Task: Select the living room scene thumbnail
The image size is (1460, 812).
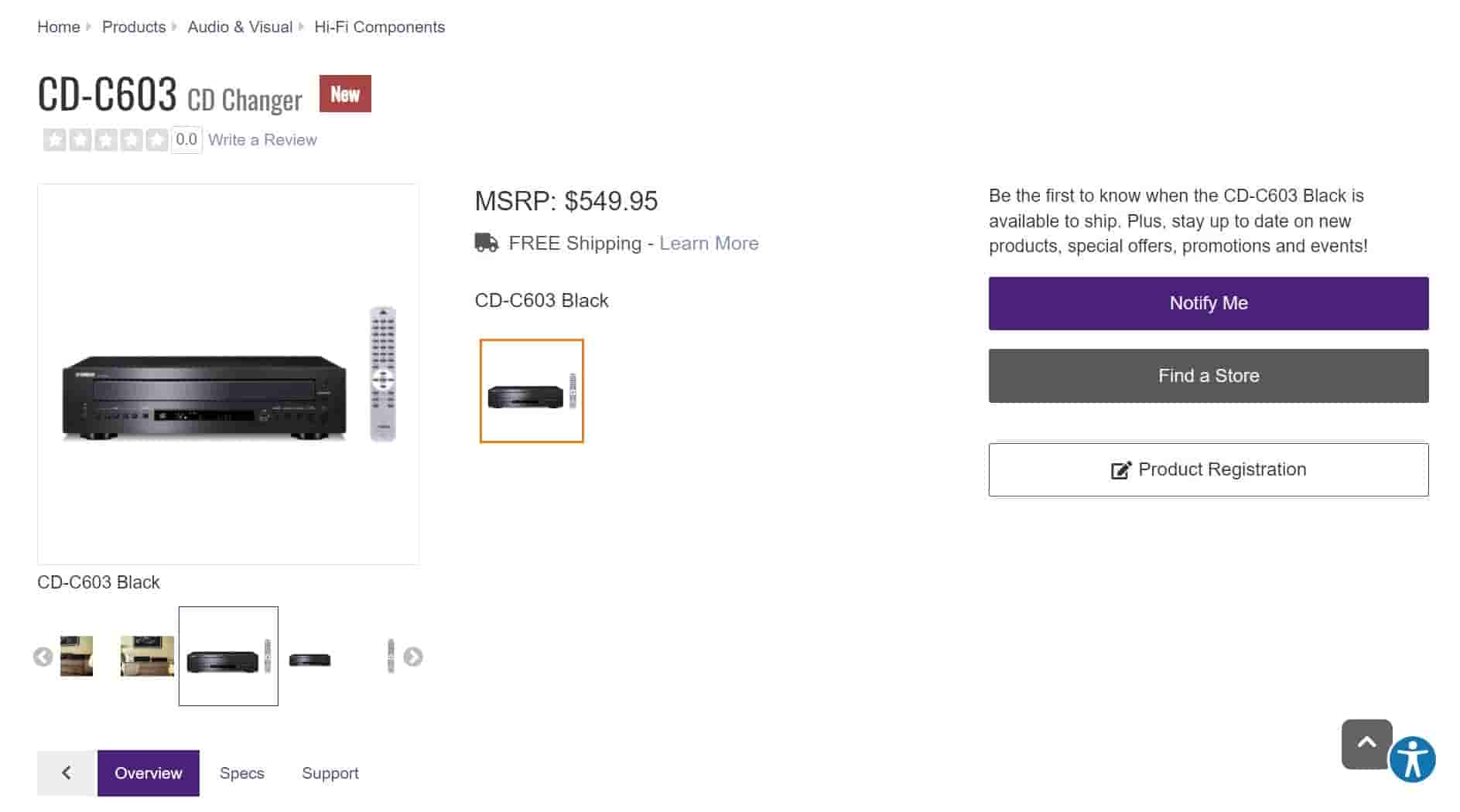Action: (x=147, y=656)
